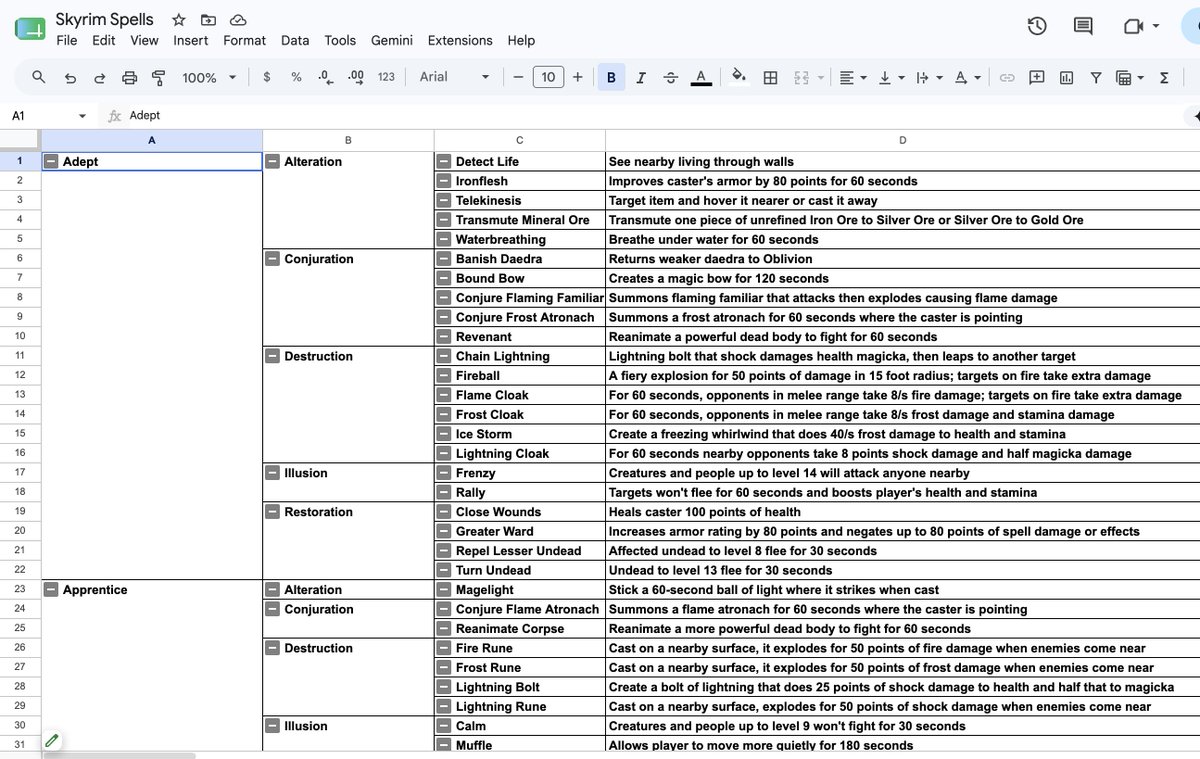The height and width of the screenshot is (759, 1200).
Task: Move document to a folder
Action: (x=208, y=20)
